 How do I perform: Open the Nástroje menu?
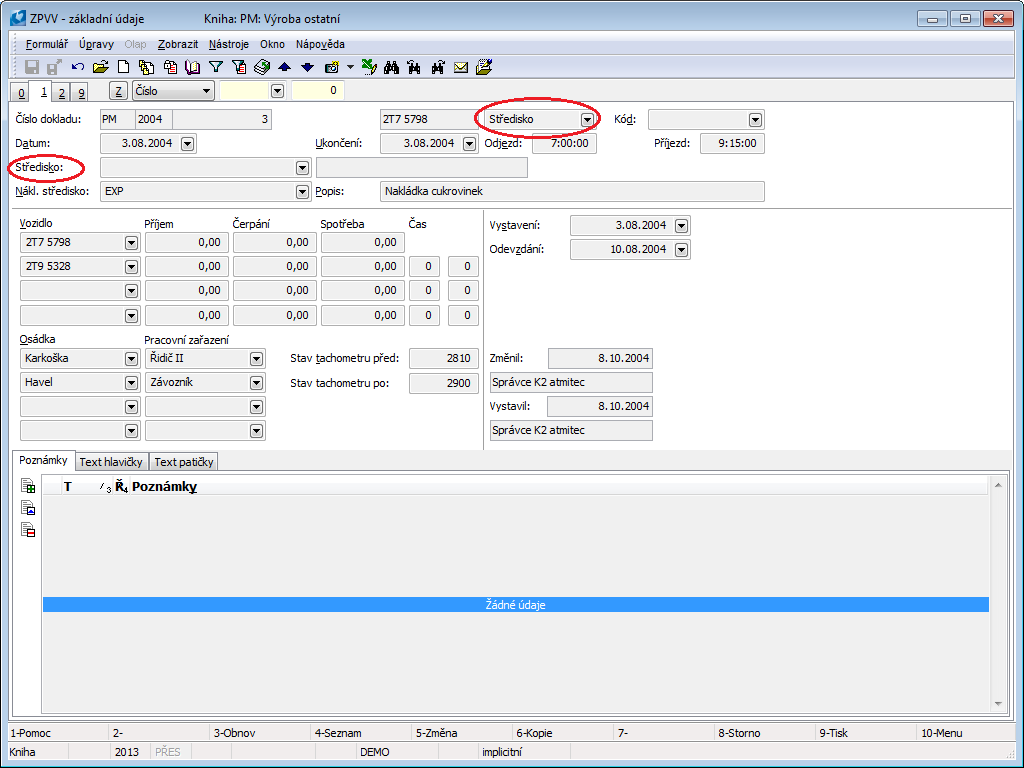pyautogui.click(x=229, y=44)
